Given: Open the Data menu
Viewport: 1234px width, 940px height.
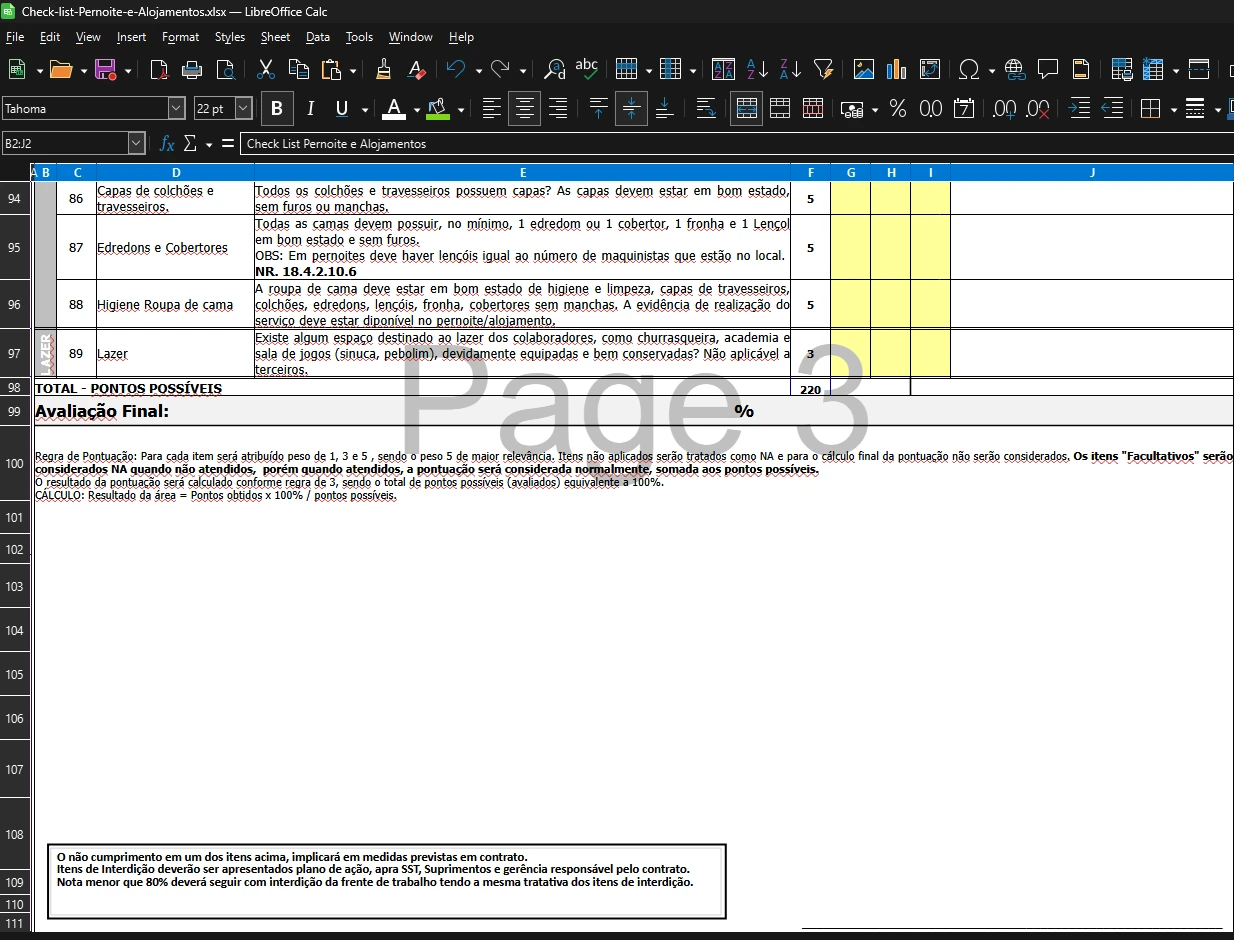Looking at the screenshot, I should tap(318, 37).
